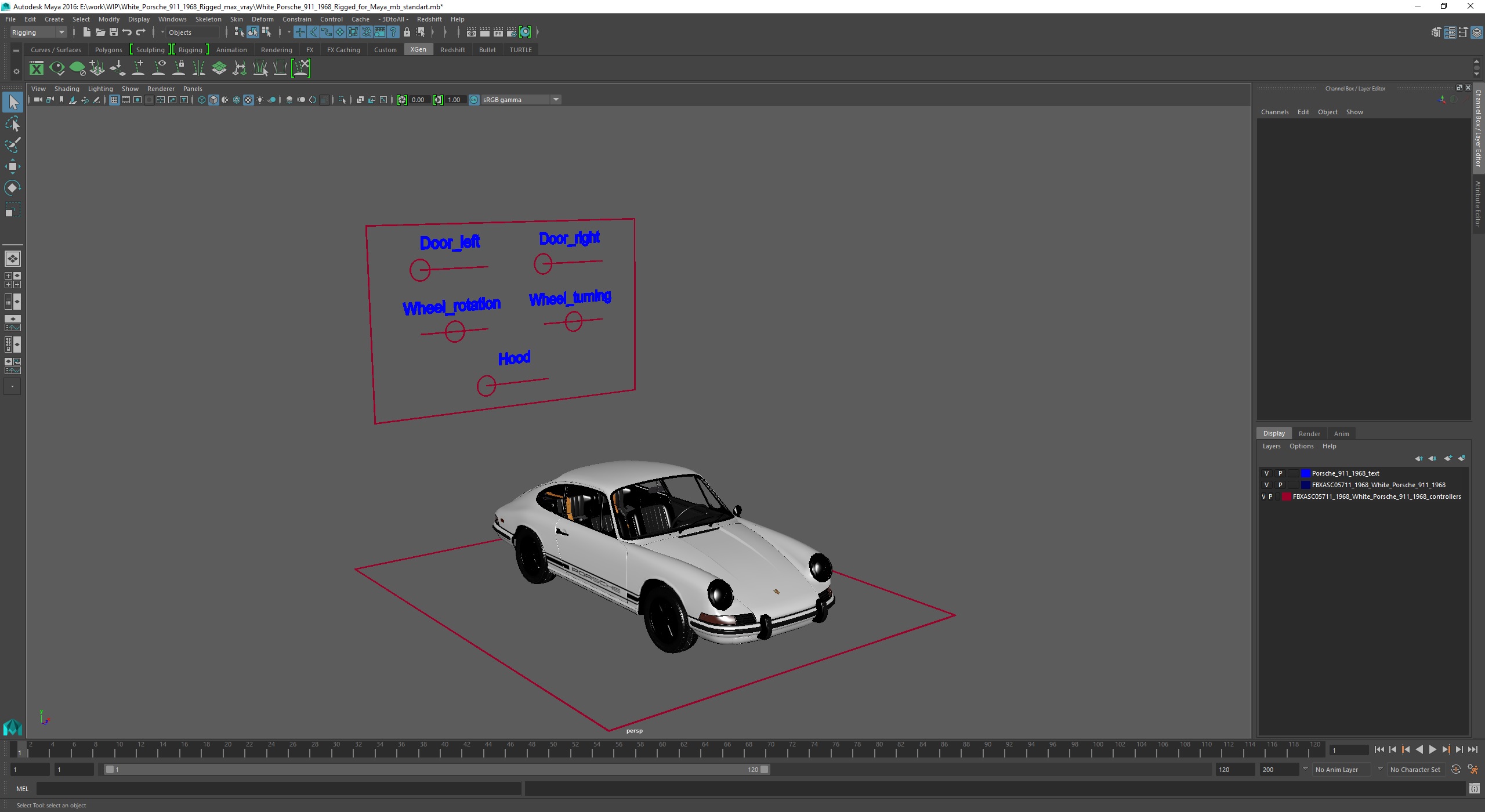Toggle visibility V of Porsche_911_1968_text layer
Screen dimensions: 1485x812
point(1266,473)
